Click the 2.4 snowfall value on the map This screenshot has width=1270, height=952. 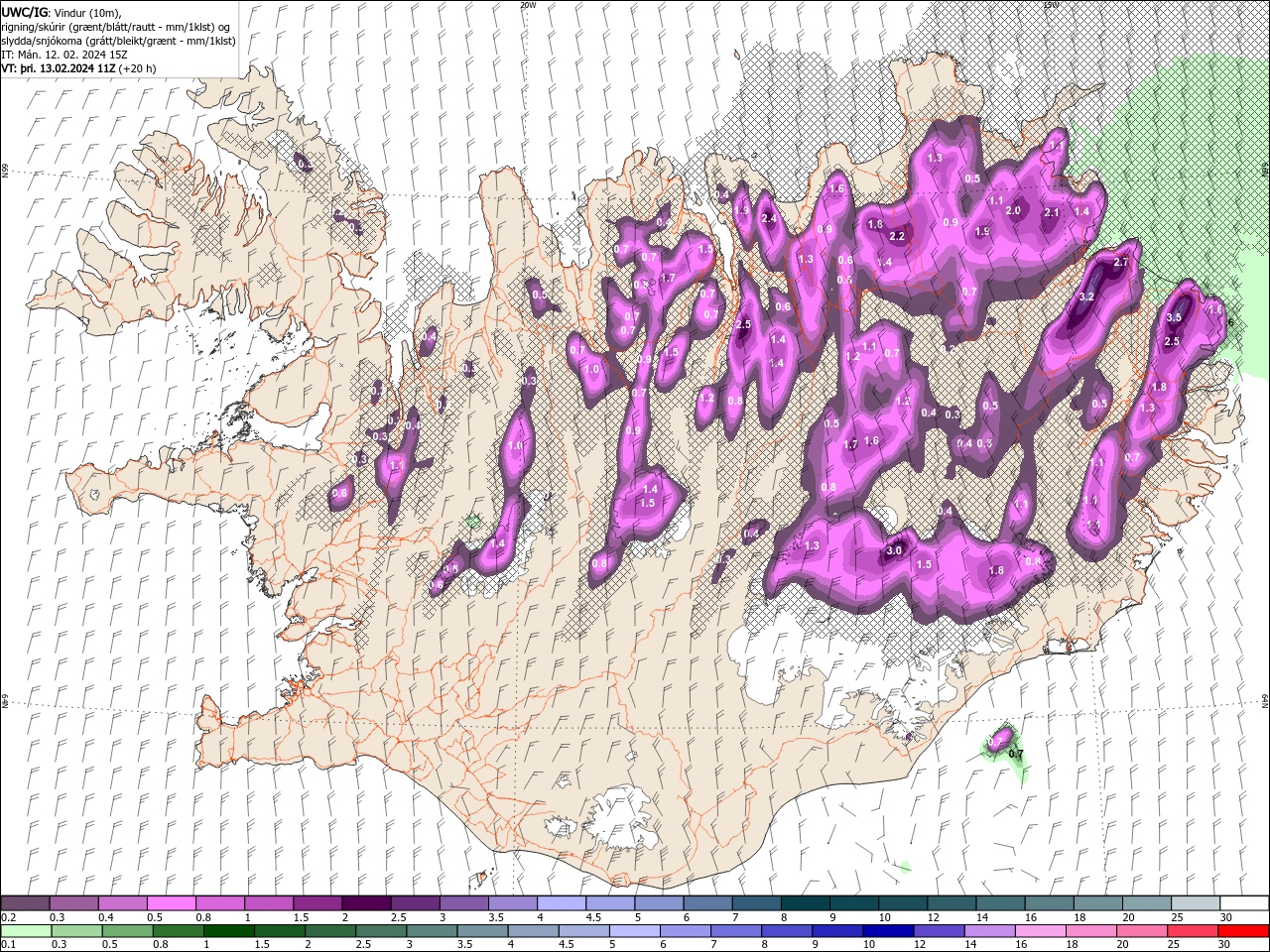(x=768, y=219)
